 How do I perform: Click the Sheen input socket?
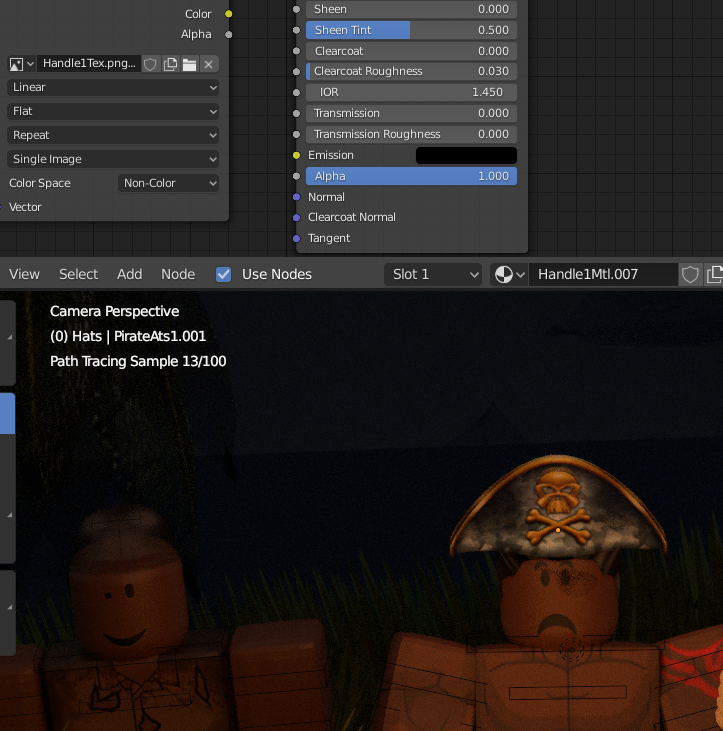(296, 9)
